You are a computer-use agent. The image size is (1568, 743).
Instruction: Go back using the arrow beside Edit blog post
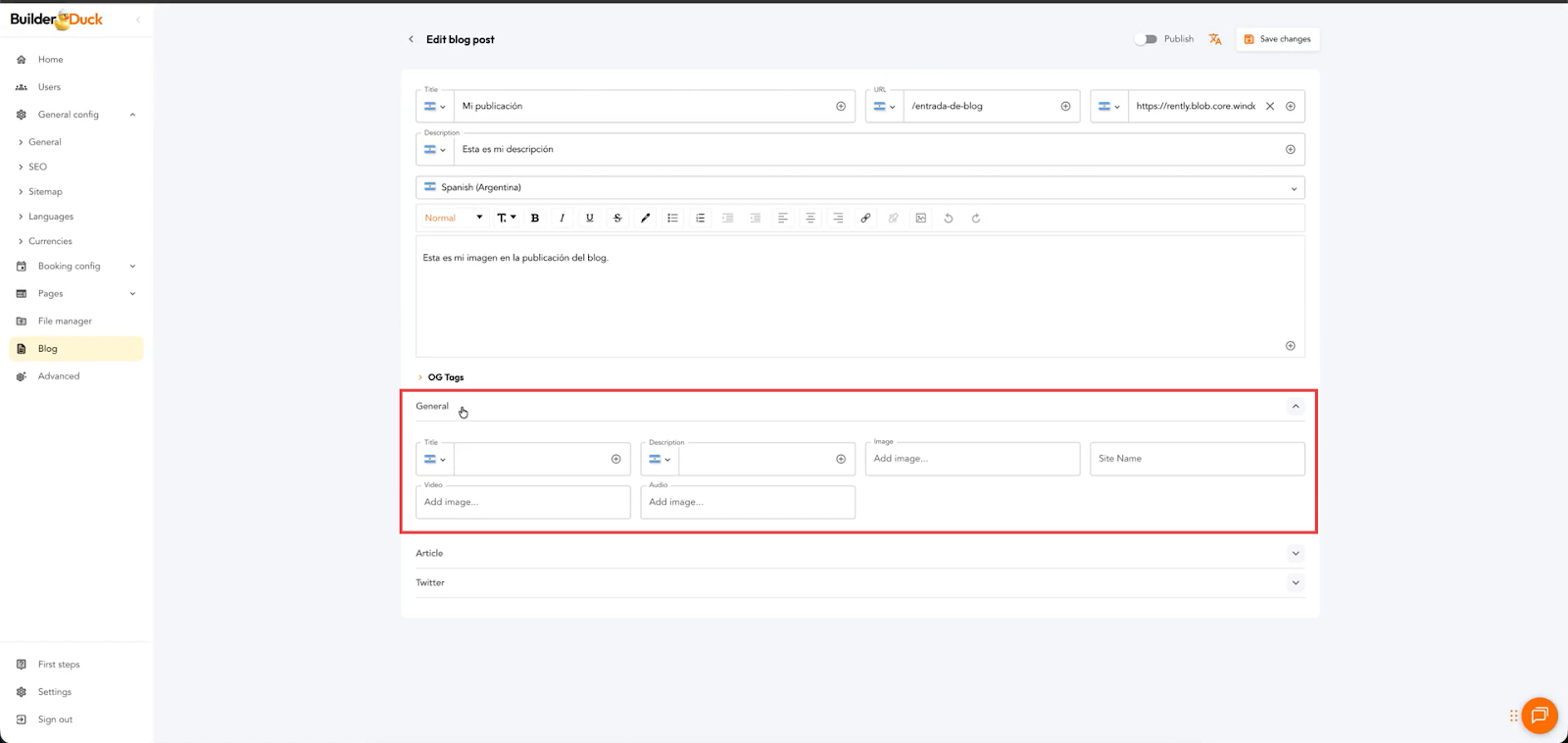click(411, 40)
